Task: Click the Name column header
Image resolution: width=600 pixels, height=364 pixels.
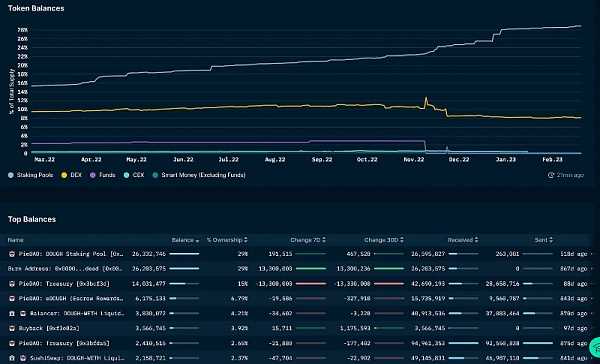Action: (x=16, y=240)
